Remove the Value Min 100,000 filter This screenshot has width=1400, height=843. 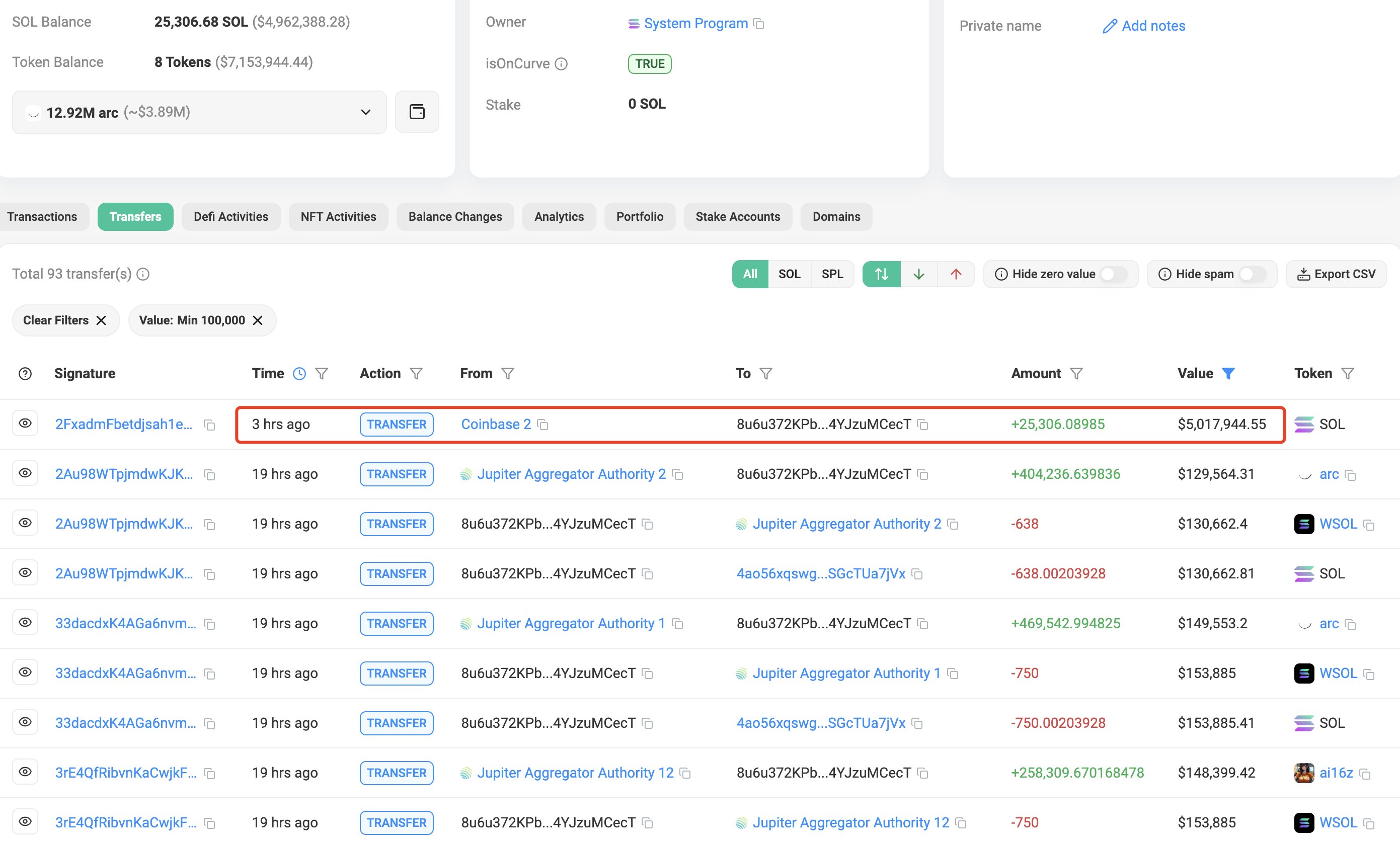pos(257,320)
